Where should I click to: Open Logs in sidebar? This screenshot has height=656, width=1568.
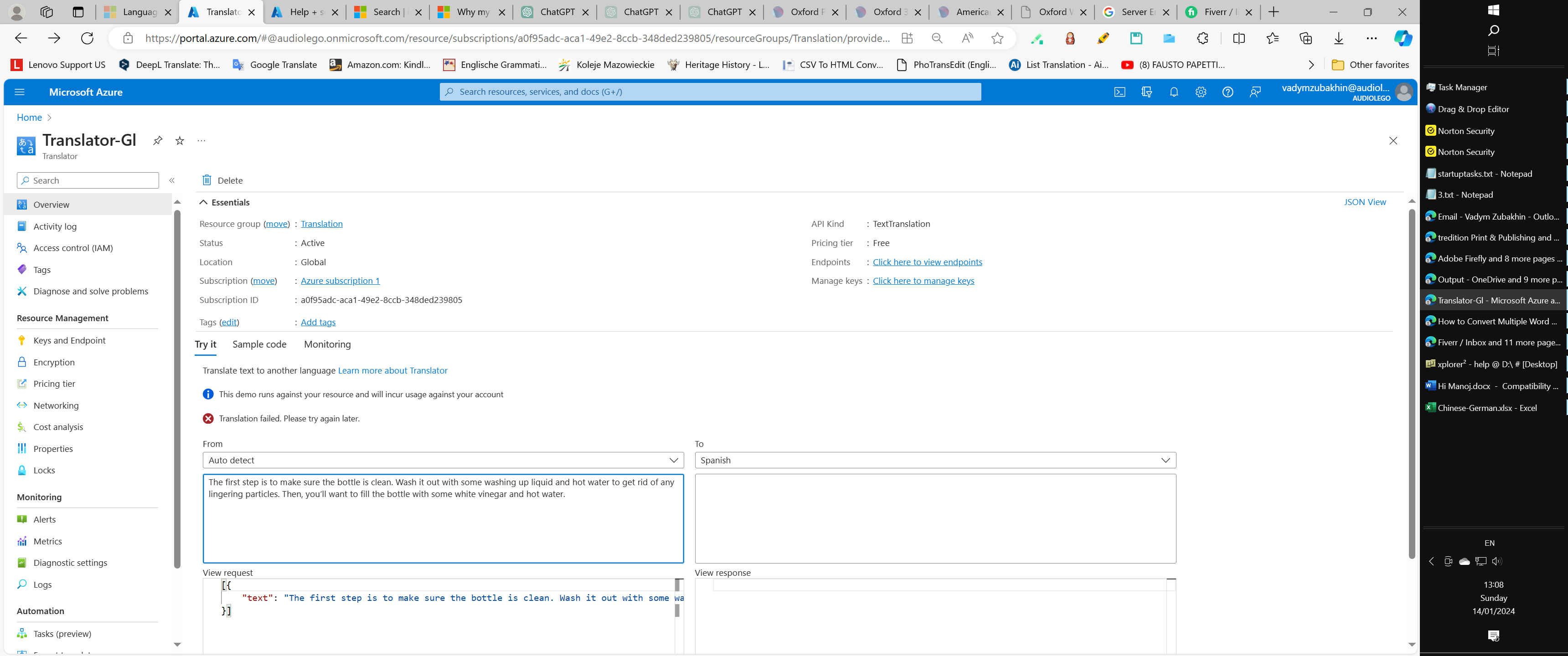click(42, 584)
